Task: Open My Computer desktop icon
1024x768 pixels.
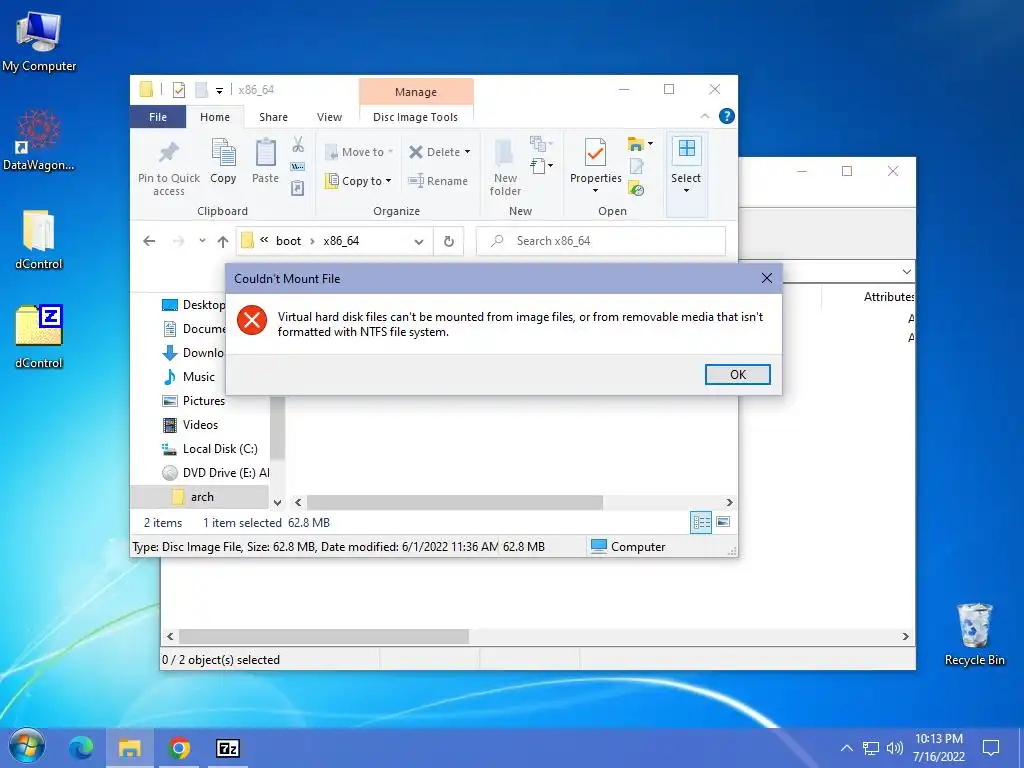Action: (x=39, y=42)
